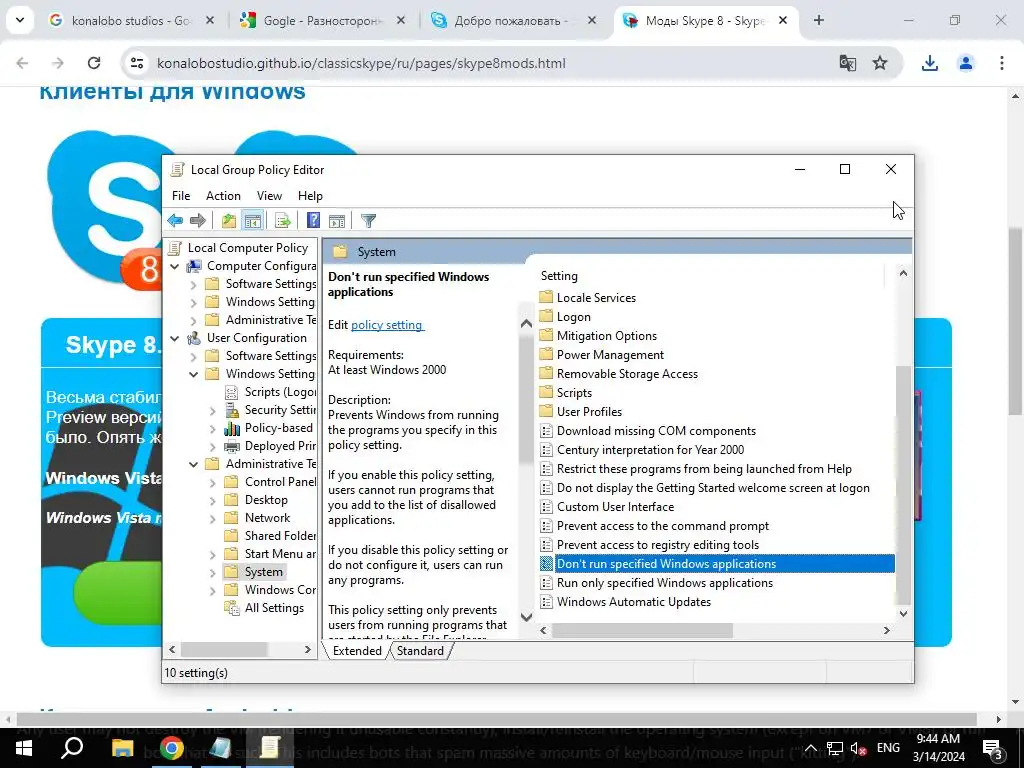1024x768 pixels.
Task: Open the Chrome tab search dropdown
Action: click(20, 20)
